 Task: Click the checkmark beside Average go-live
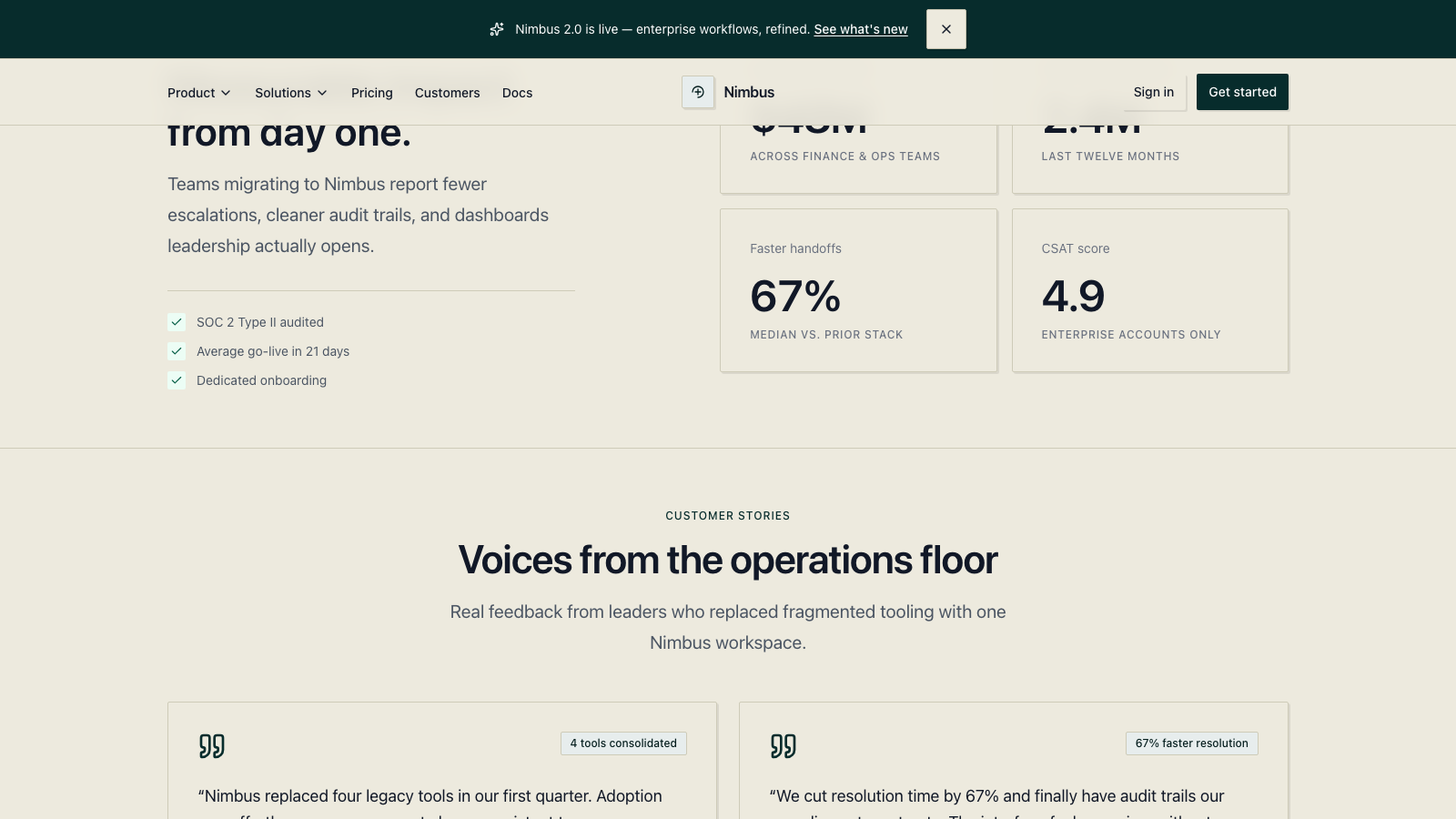coord(177,351)
